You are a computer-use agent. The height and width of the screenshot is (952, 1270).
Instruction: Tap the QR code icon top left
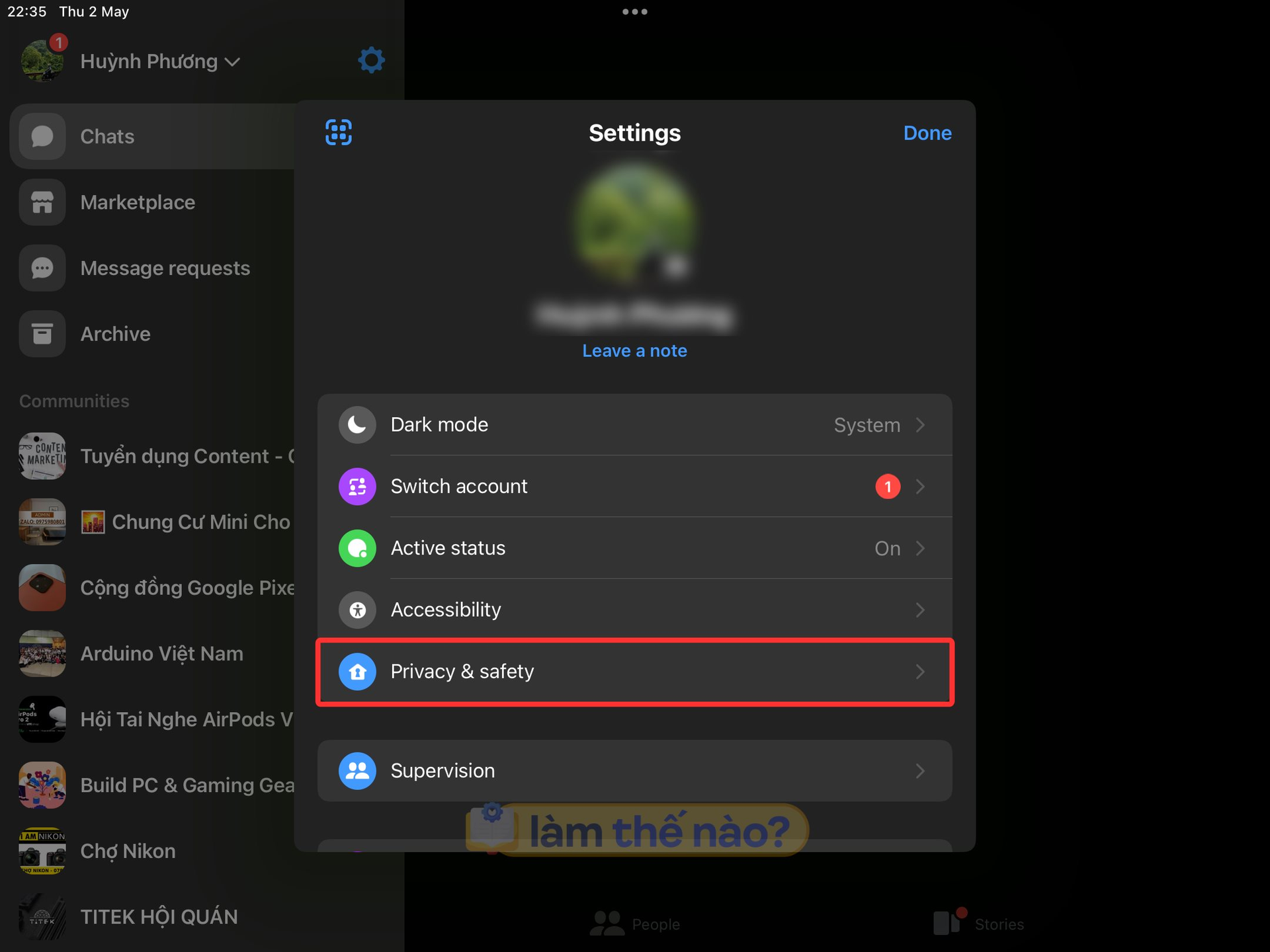pos(338,131)
